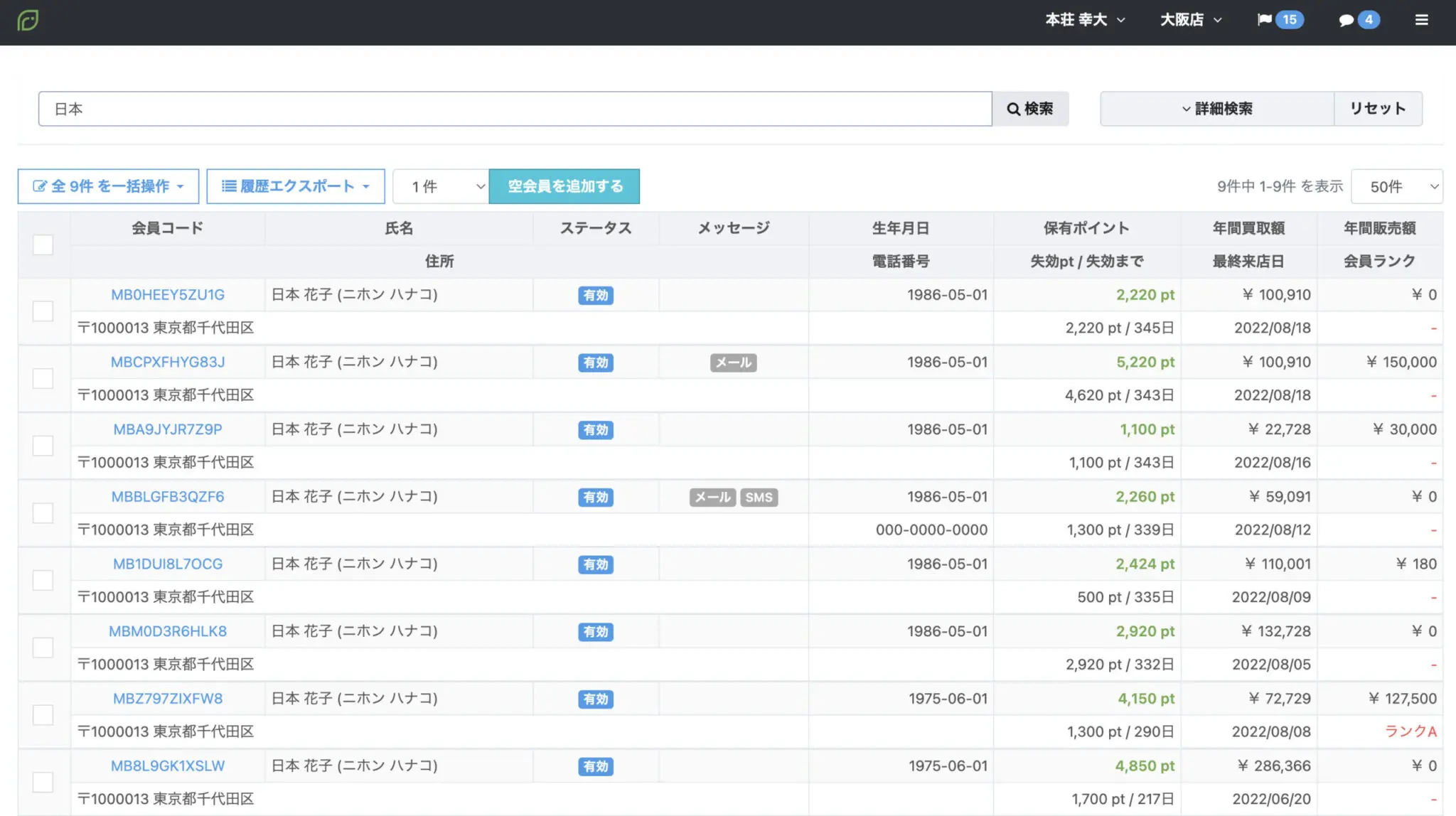Click the 2022/06/20 last visit date
This screenshot has width=1456, height=816.
[1272, 799]
